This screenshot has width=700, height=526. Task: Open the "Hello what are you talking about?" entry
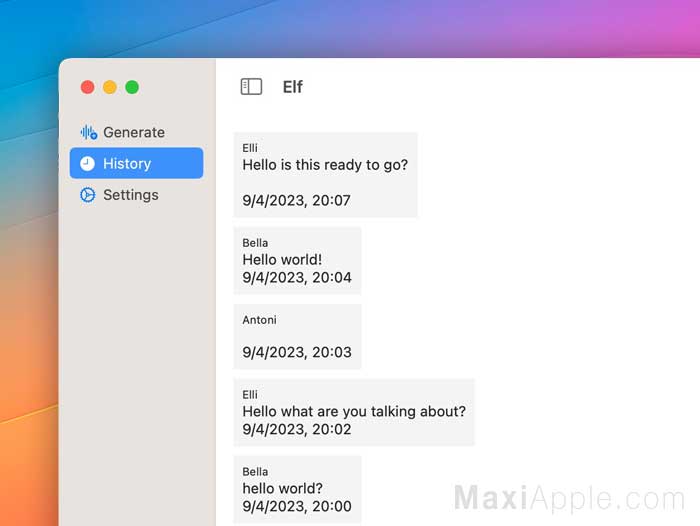point(354,411)
